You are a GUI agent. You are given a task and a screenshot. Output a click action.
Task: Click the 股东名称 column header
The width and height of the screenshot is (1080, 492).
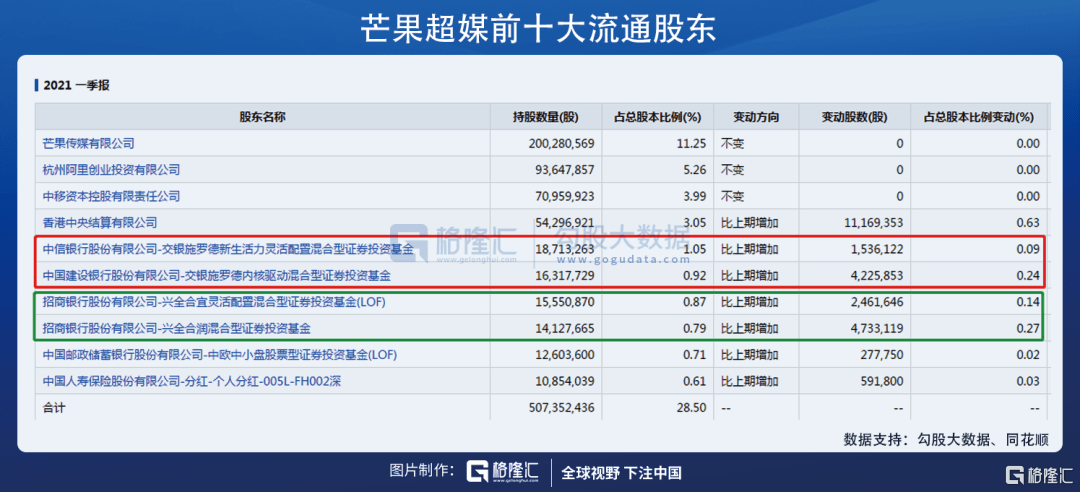tap(262, 117)
